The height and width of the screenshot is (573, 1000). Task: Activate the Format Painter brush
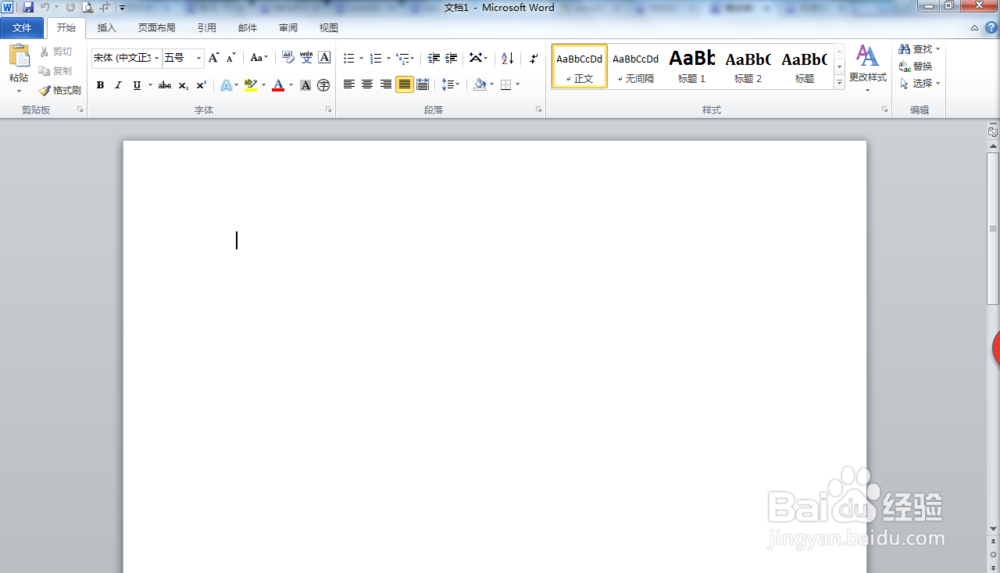tap(60, 91)
